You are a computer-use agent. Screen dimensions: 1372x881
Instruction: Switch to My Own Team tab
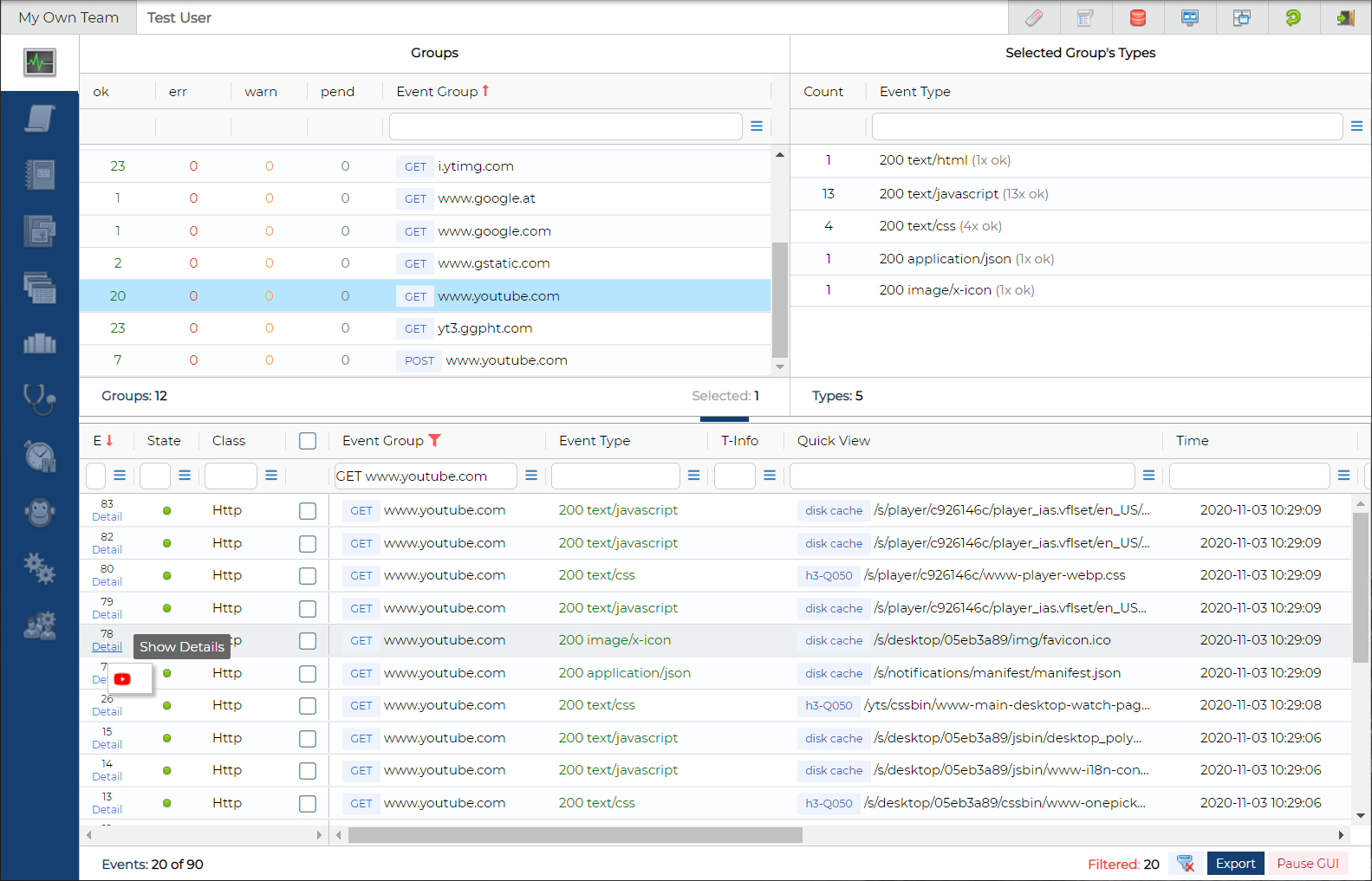point(68,17)
